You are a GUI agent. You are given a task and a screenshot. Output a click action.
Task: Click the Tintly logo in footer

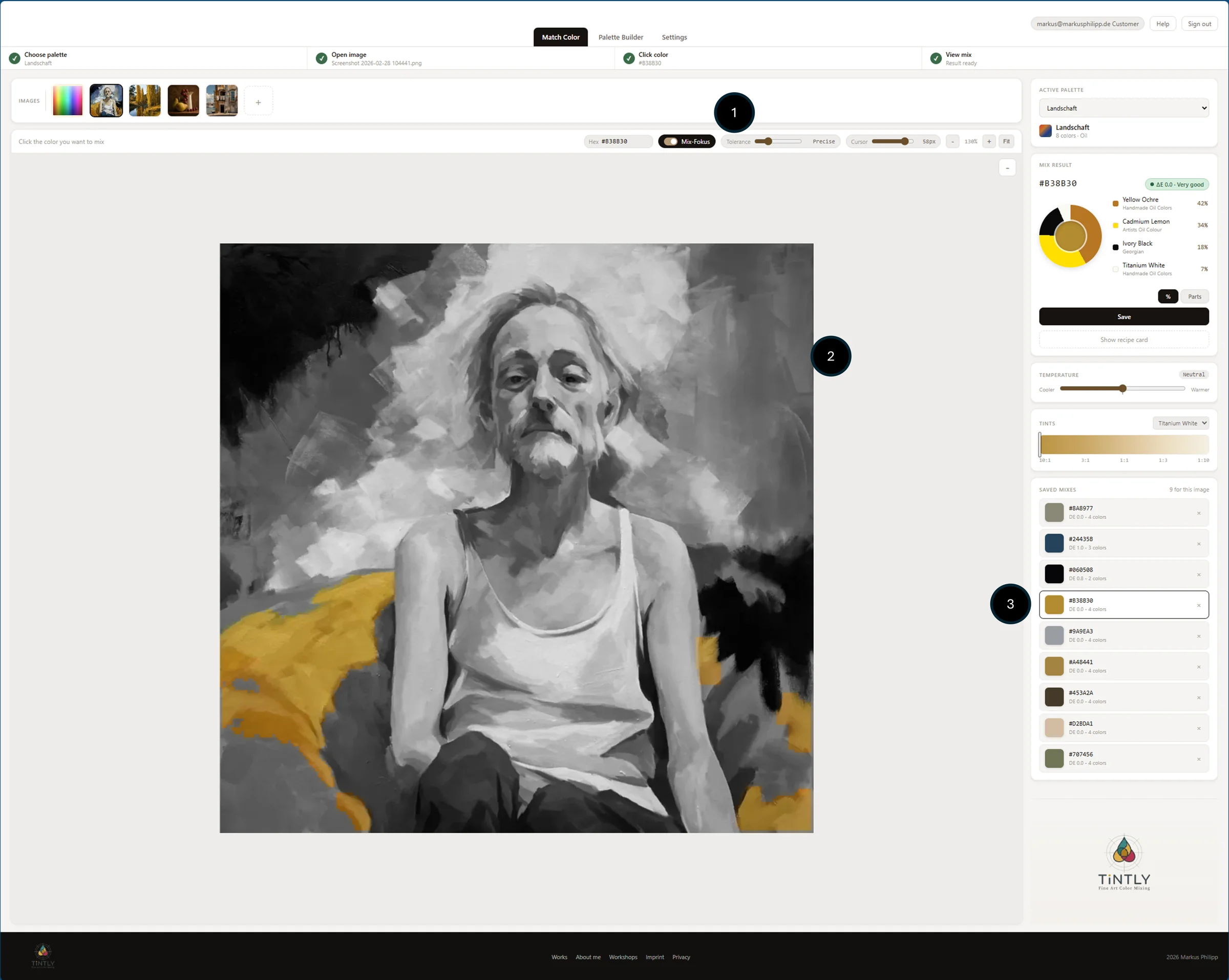point(44,956)
